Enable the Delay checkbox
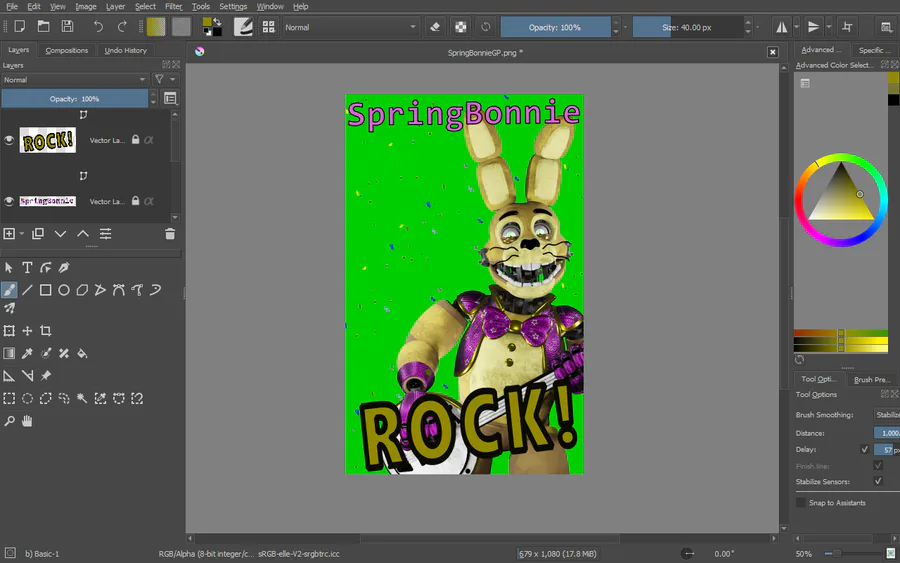Screen dimensions: 900x563 864,449
